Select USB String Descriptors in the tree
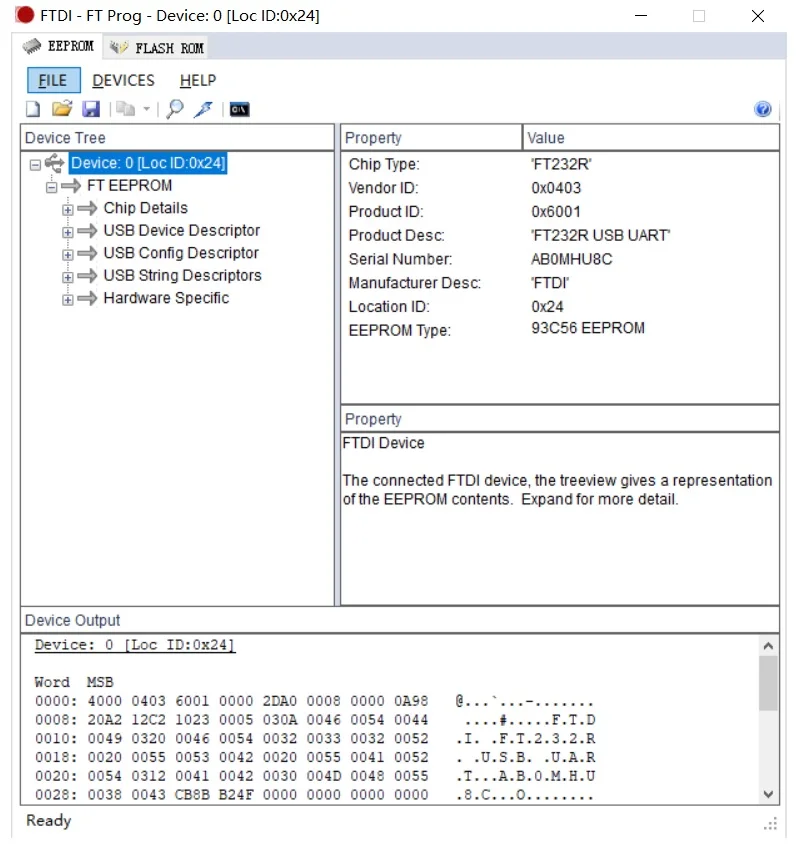Screen dimensions: 800x846 point(182,276)
